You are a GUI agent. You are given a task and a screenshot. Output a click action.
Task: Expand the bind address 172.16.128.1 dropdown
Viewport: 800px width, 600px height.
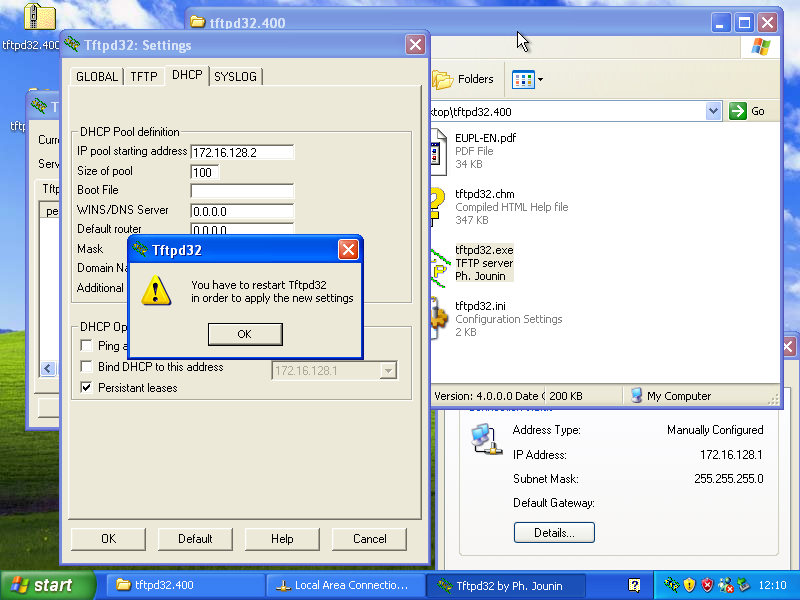388,371
